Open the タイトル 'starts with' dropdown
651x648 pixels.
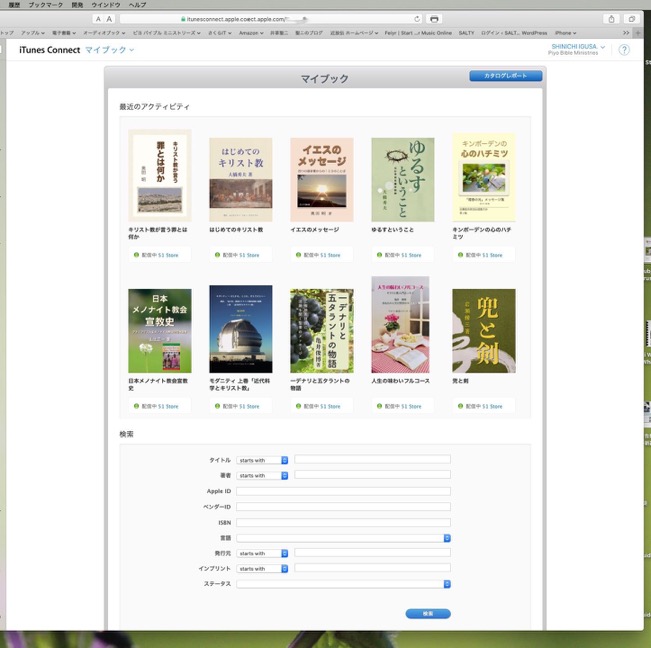[x=262, y=460]
